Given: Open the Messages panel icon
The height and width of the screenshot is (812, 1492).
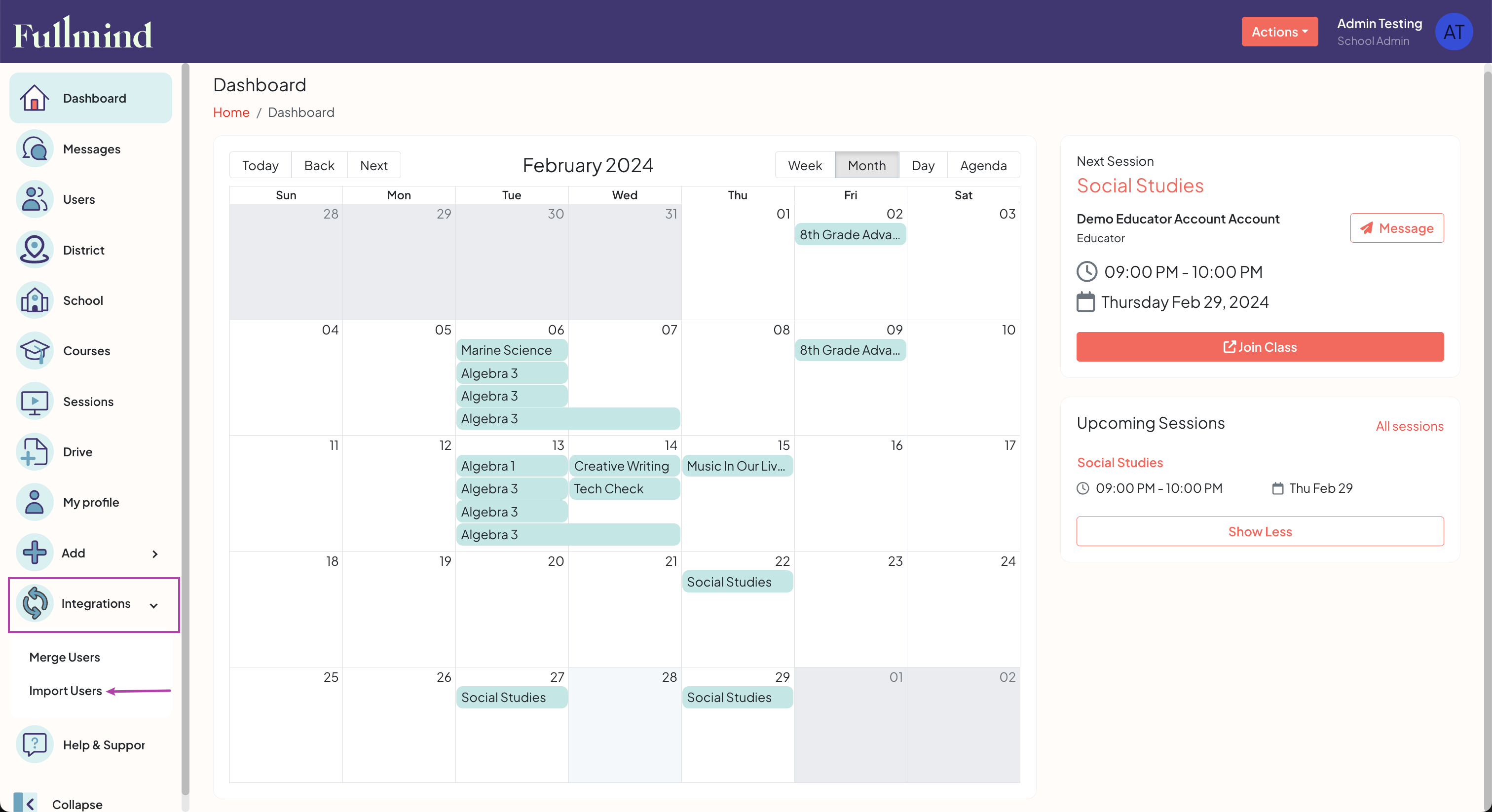Looking at the screenshot, I should 34,148.
